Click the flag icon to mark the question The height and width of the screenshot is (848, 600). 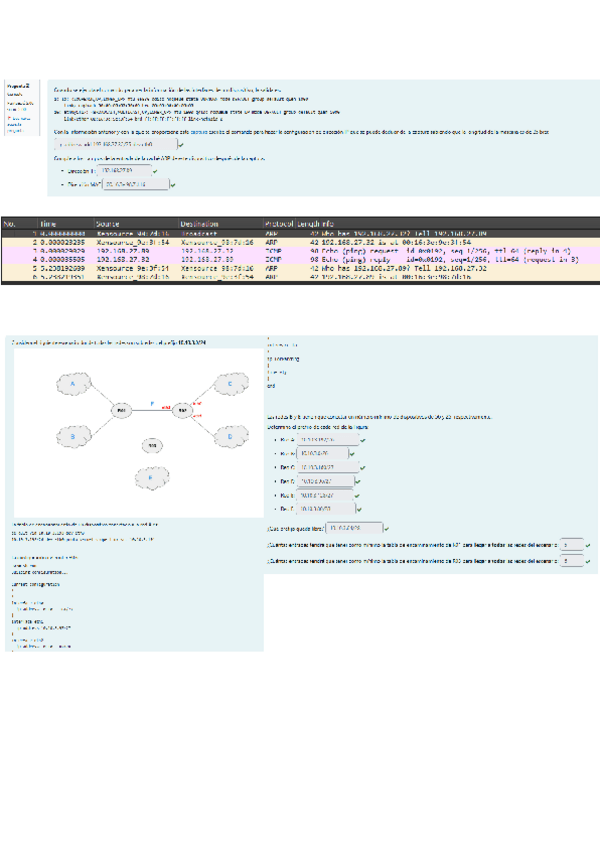point(9,118)
